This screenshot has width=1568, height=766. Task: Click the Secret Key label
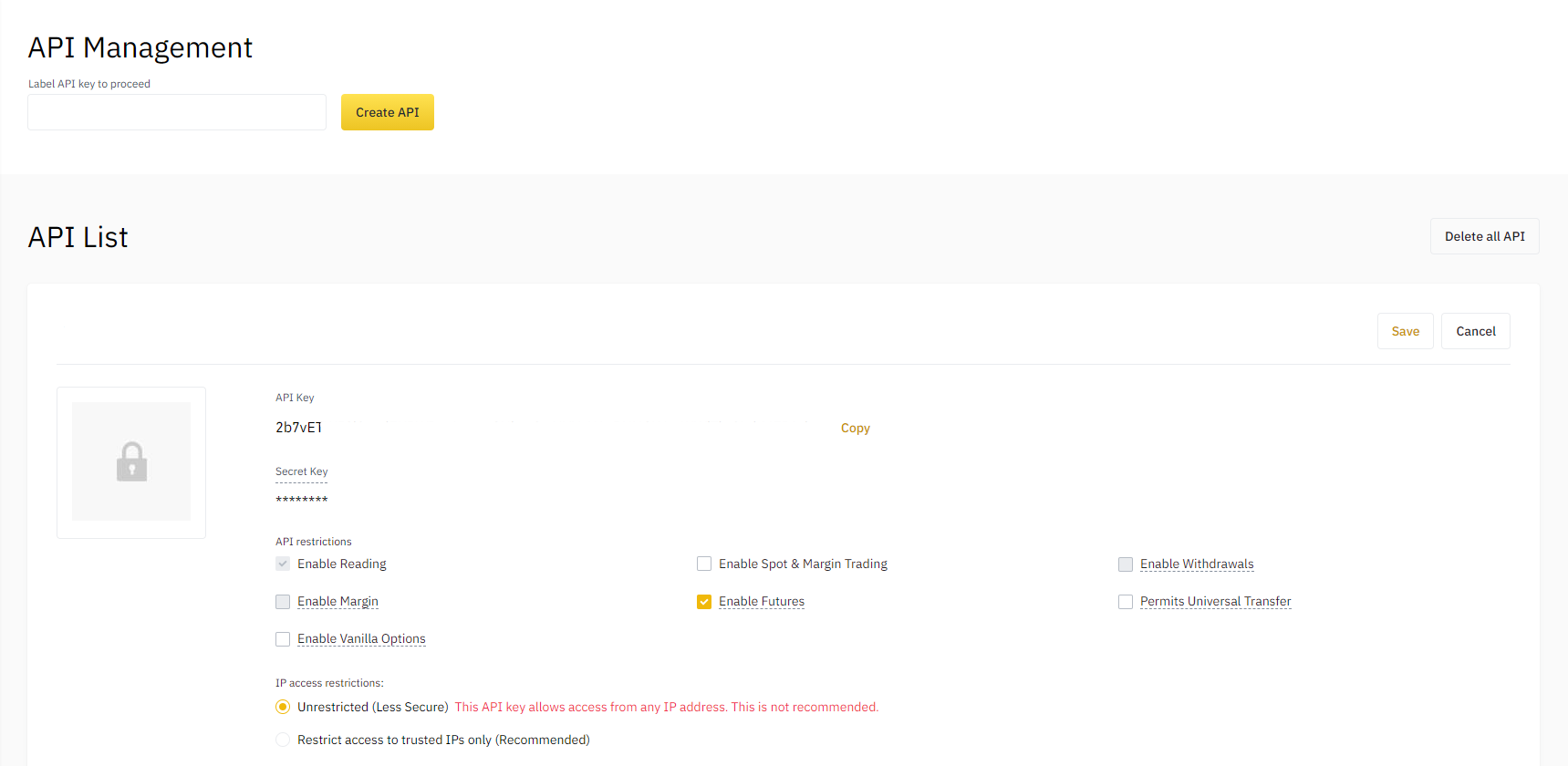coord(301,471)
